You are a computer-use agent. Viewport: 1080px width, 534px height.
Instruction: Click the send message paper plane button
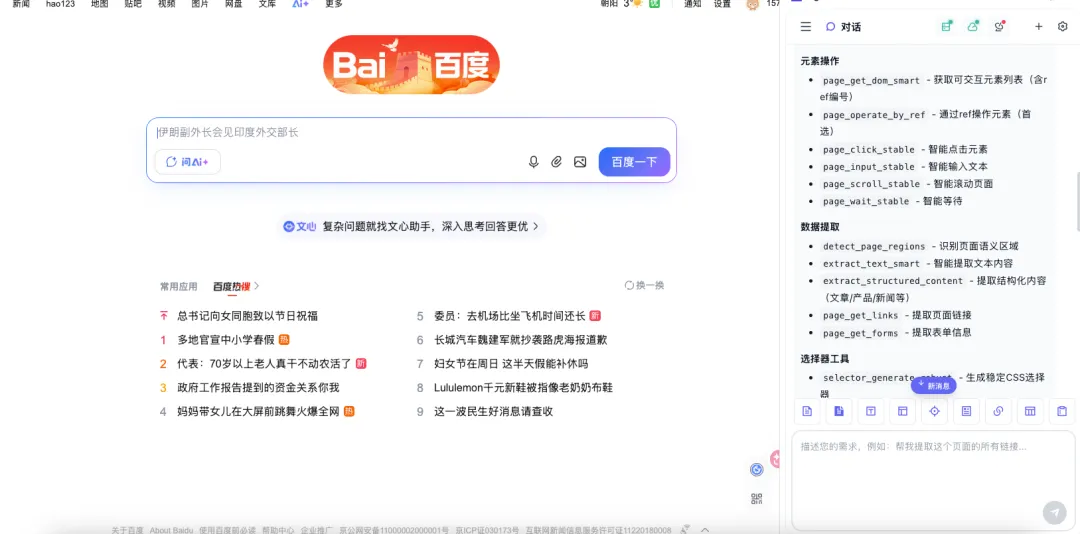(1054, 512)
